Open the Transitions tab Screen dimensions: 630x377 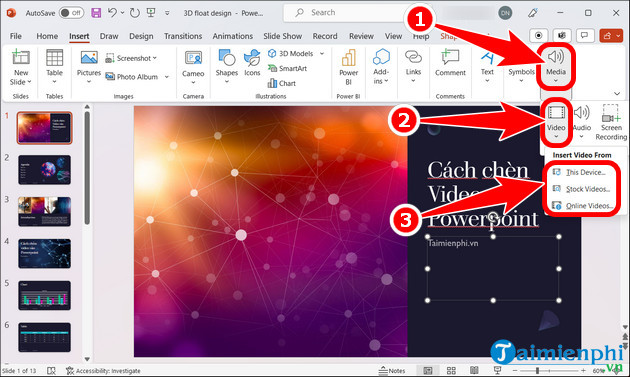pyautogui.click(x=183, y=36)
